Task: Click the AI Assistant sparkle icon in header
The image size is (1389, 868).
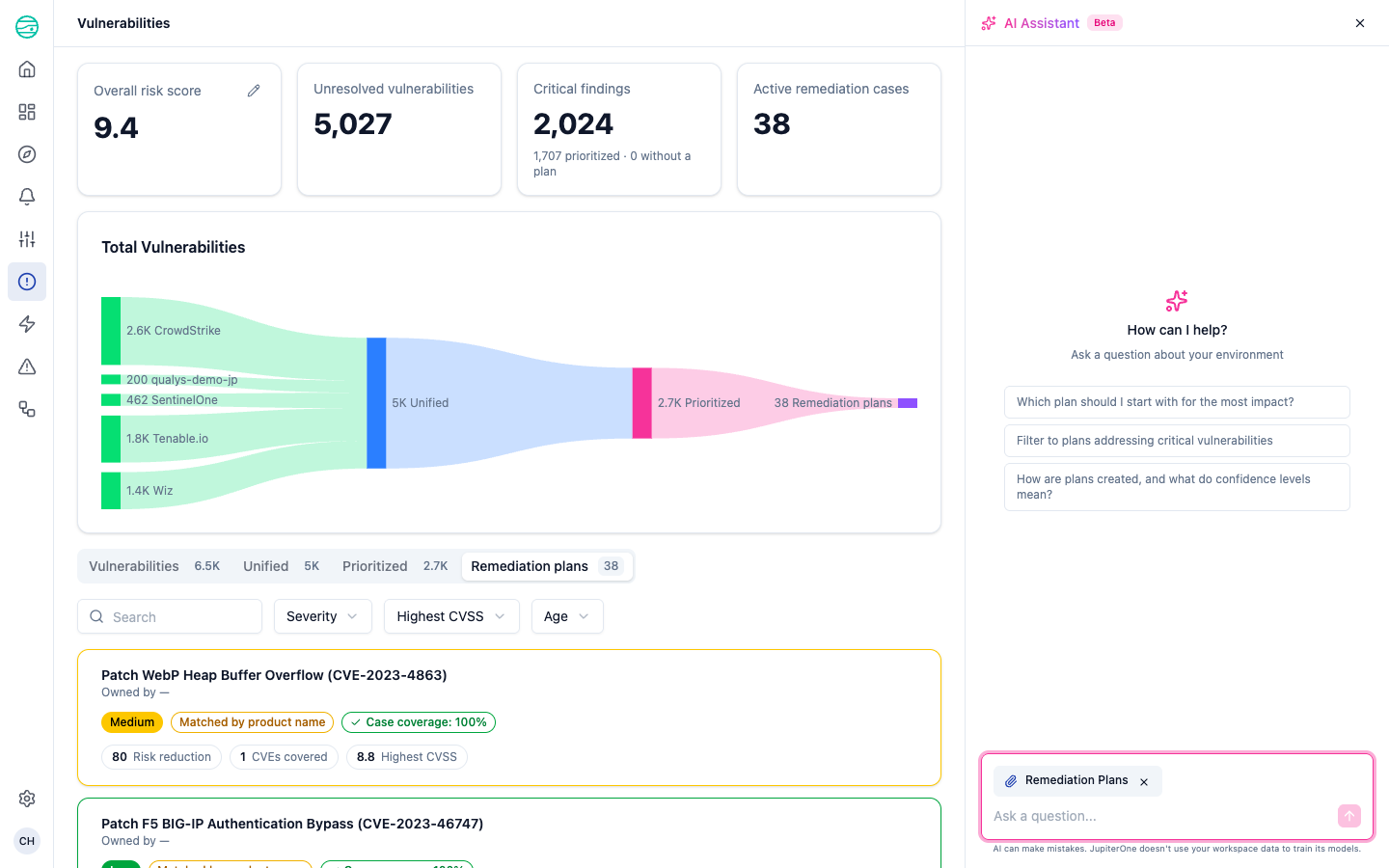Action: (x=989, y=23)
